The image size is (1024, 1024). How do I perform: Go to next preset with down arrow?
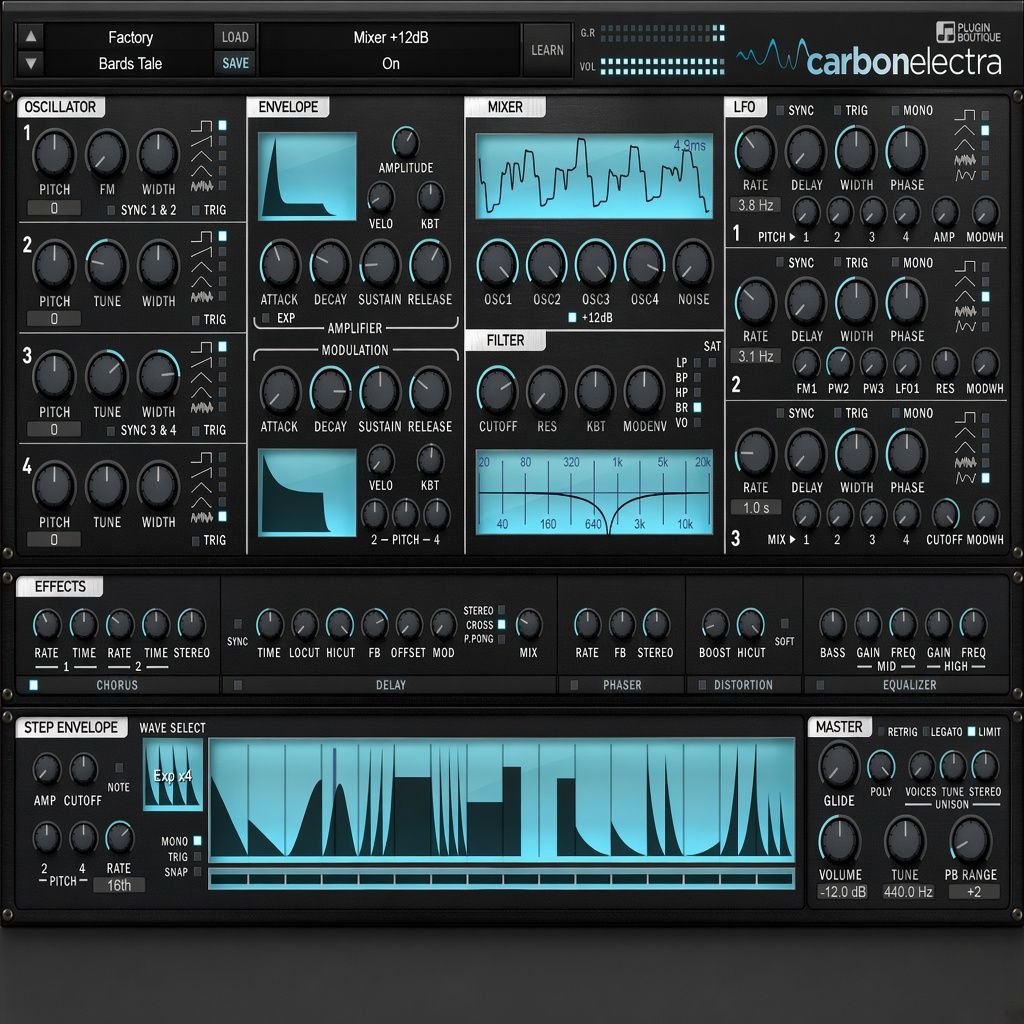point(31,63)
